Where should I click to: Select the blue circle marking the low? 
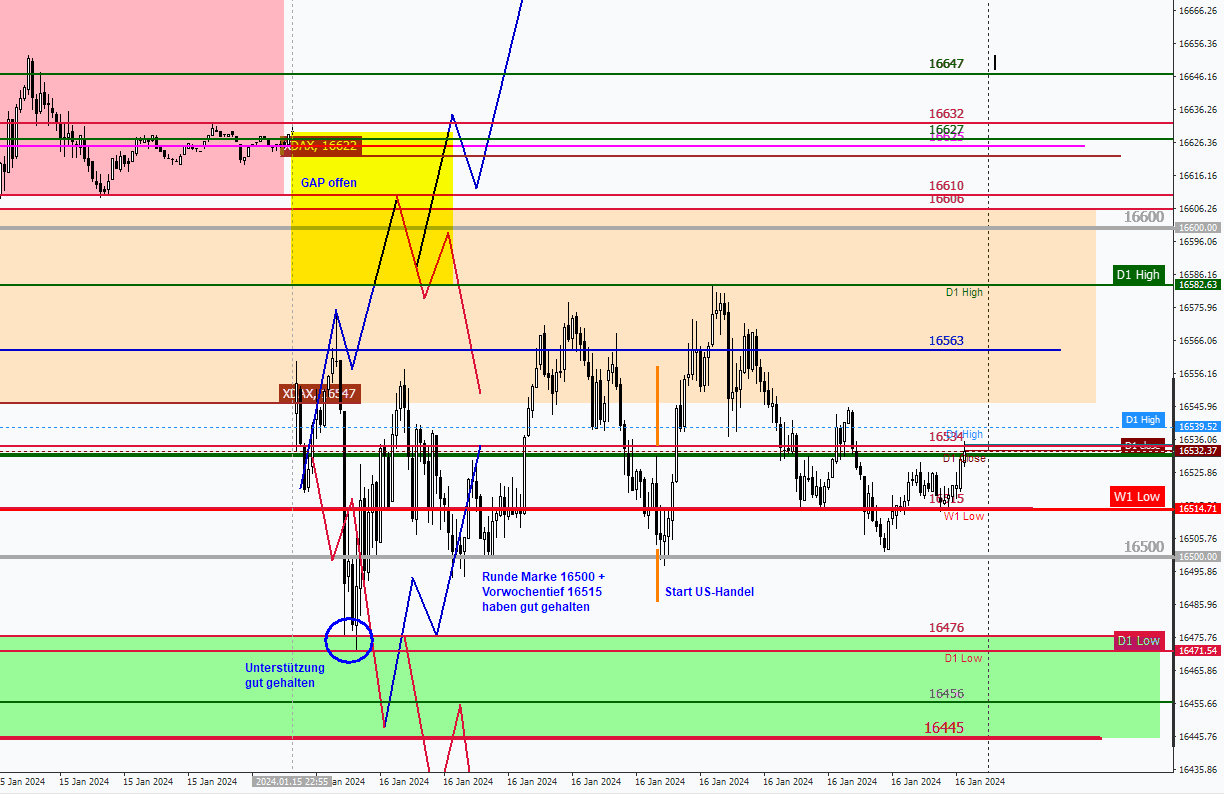tap(350, 638)
